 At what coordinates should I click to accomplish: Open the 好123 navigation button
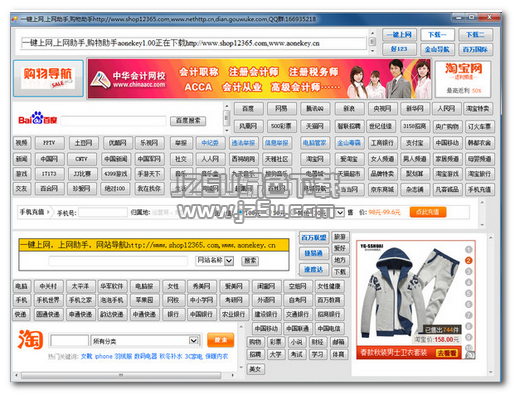pyautogui.click(x=399, y=49)
